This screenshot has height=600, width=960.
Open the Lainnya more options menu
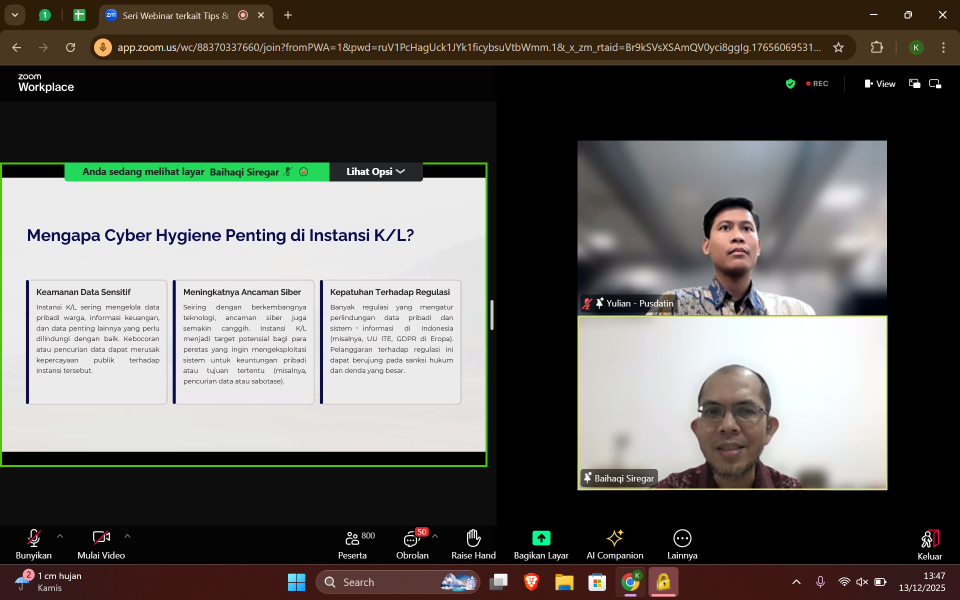682,539
